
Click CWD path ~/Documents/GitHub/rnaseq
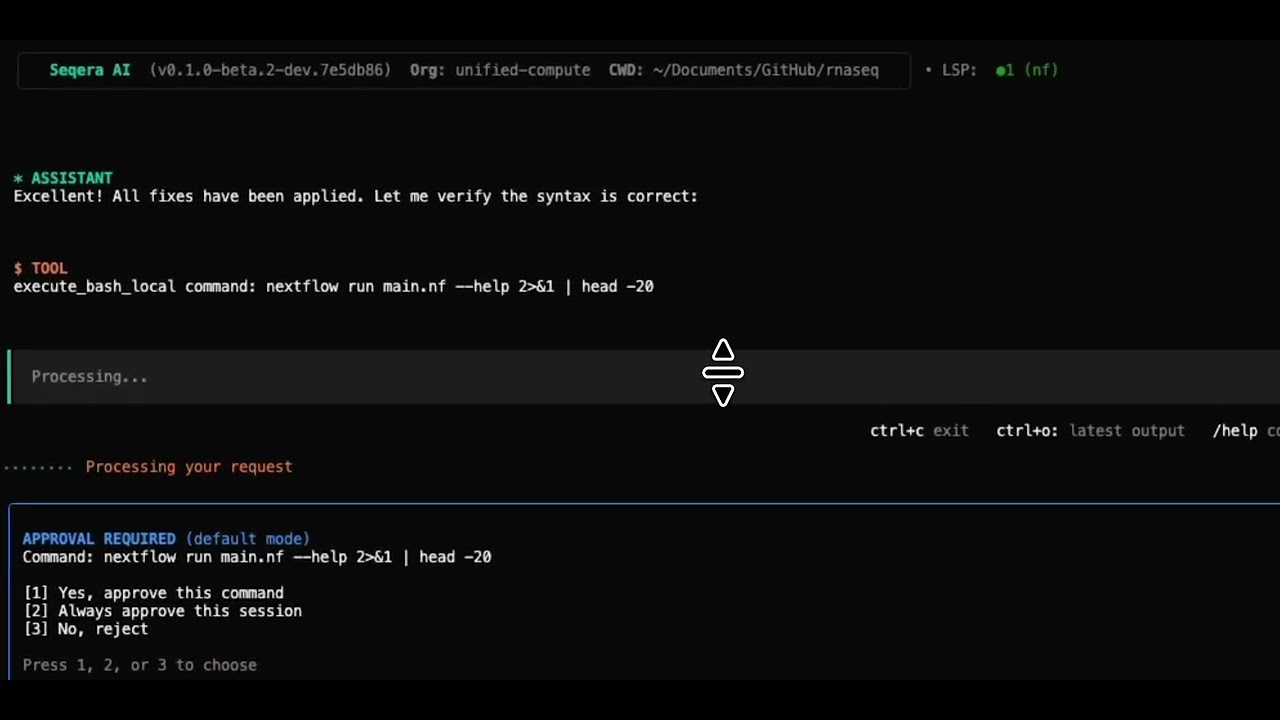[x=744, y=70]
